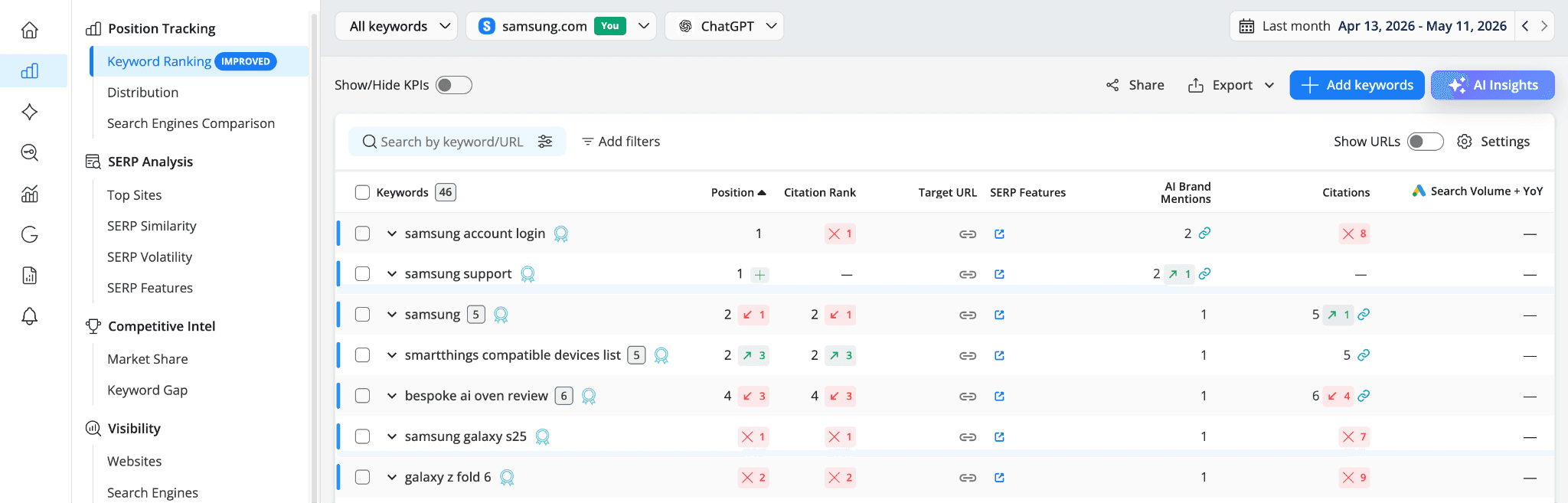
Task: Click the calendar icon in date range
Action: [x=1246, y=26]
